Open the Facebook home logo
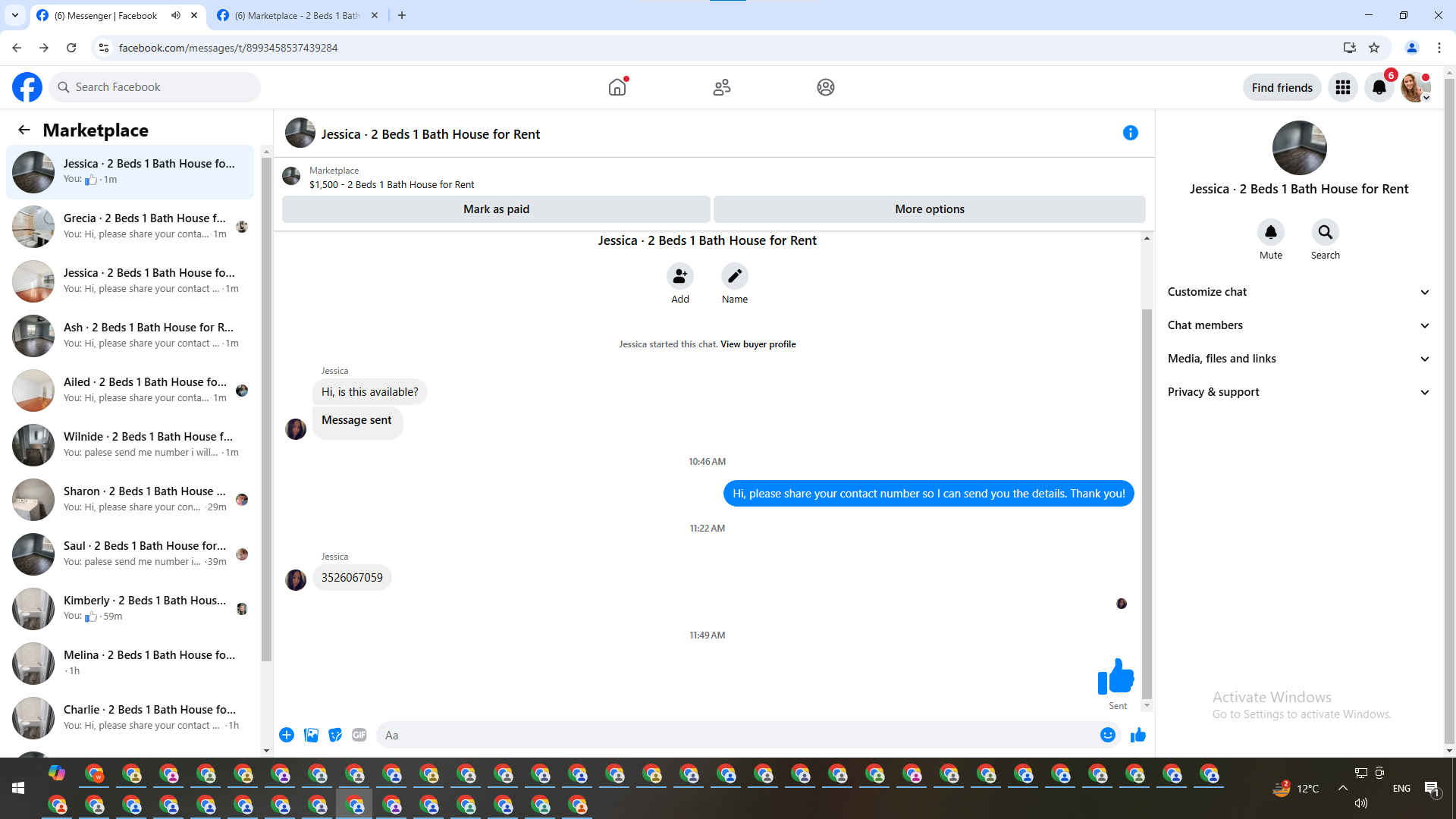The image size is (1456, 819). (27, 87)
